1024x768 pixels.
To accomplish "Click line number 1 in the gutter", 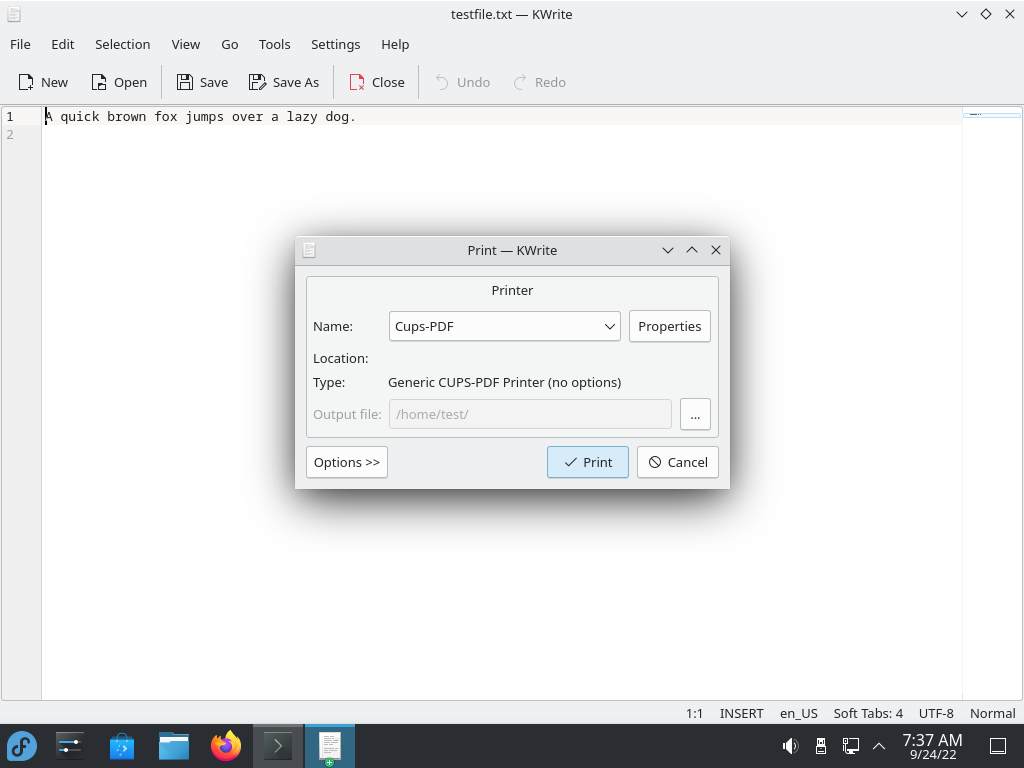I will tap(10, 117).
